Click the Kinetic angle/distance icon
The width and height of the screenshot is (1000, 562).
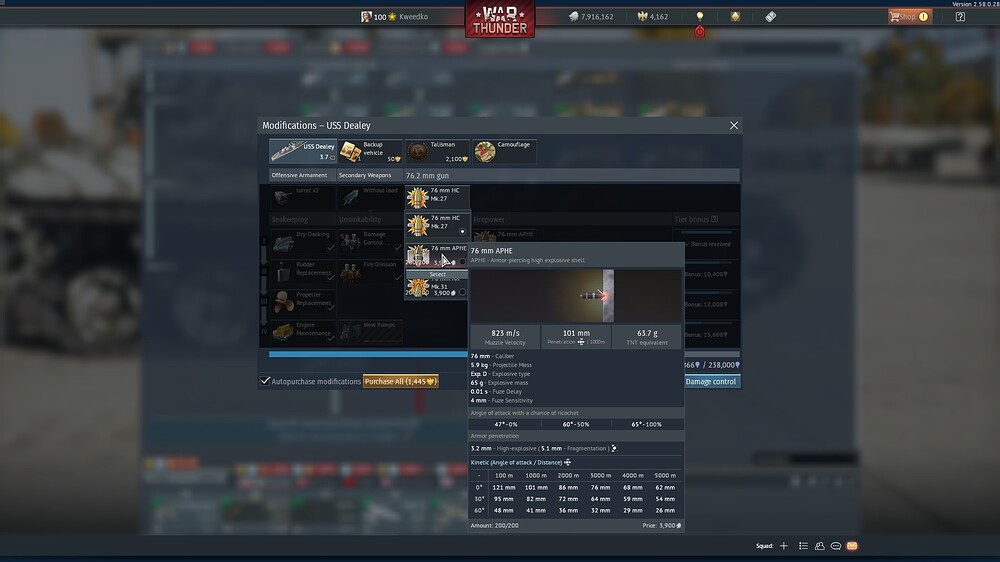567,462
